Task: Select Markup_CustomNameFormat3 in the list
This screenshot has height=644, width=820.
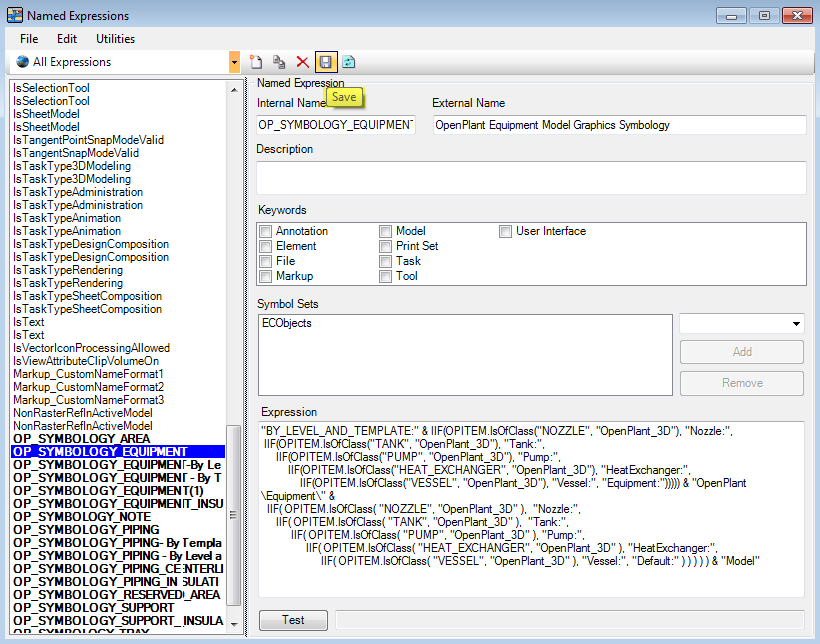Action: (x=88, y=400)
